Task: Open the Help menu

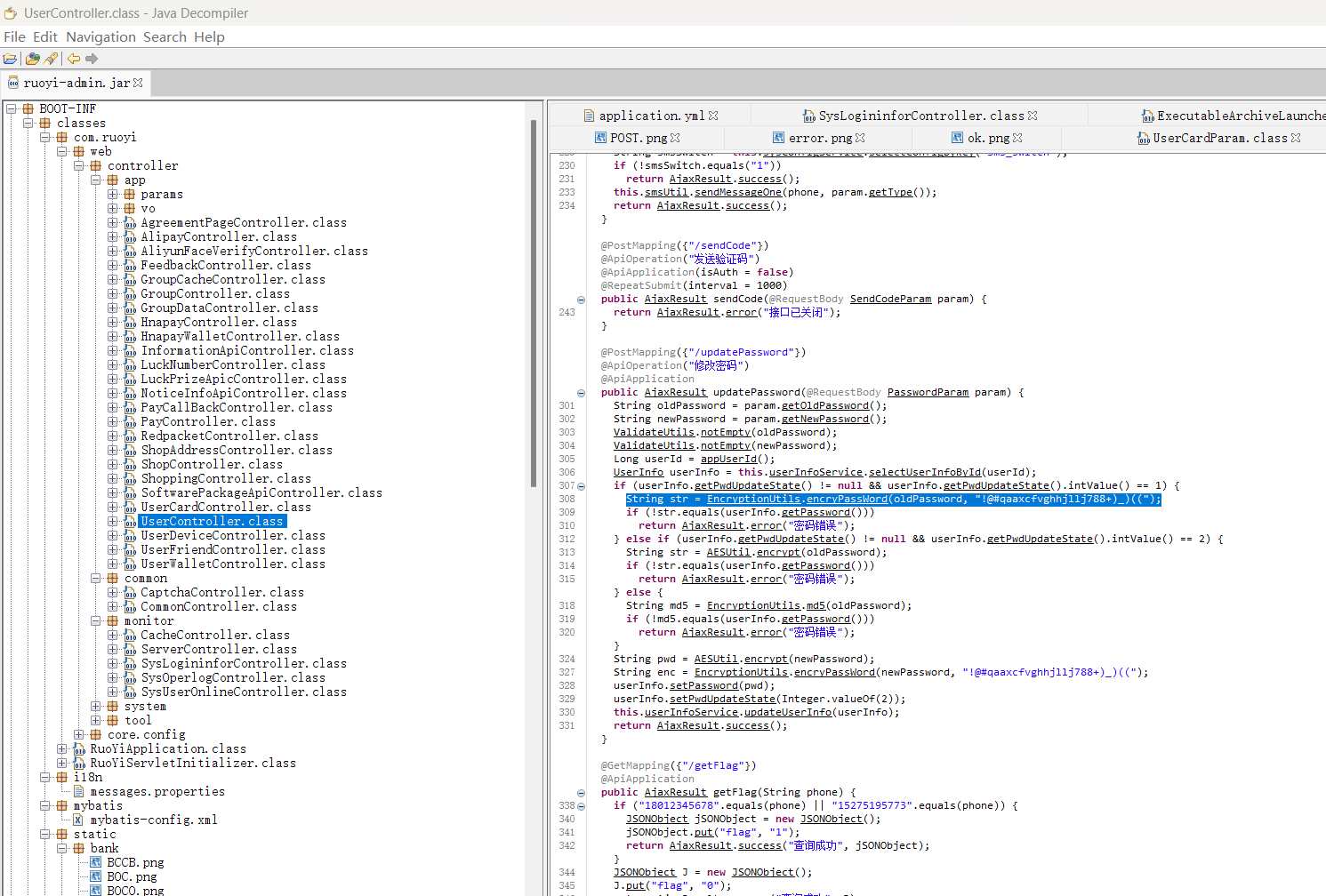Action: click(x=209, y=36)
